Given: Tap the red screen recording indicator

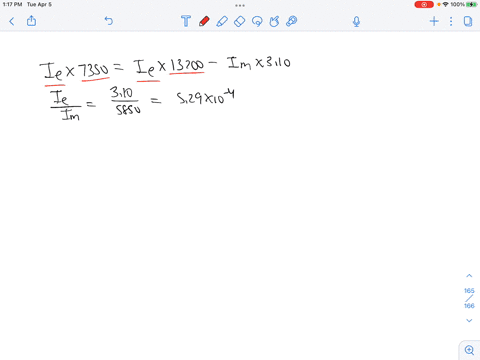Looking at the screenshot, I should click(424, 4).
